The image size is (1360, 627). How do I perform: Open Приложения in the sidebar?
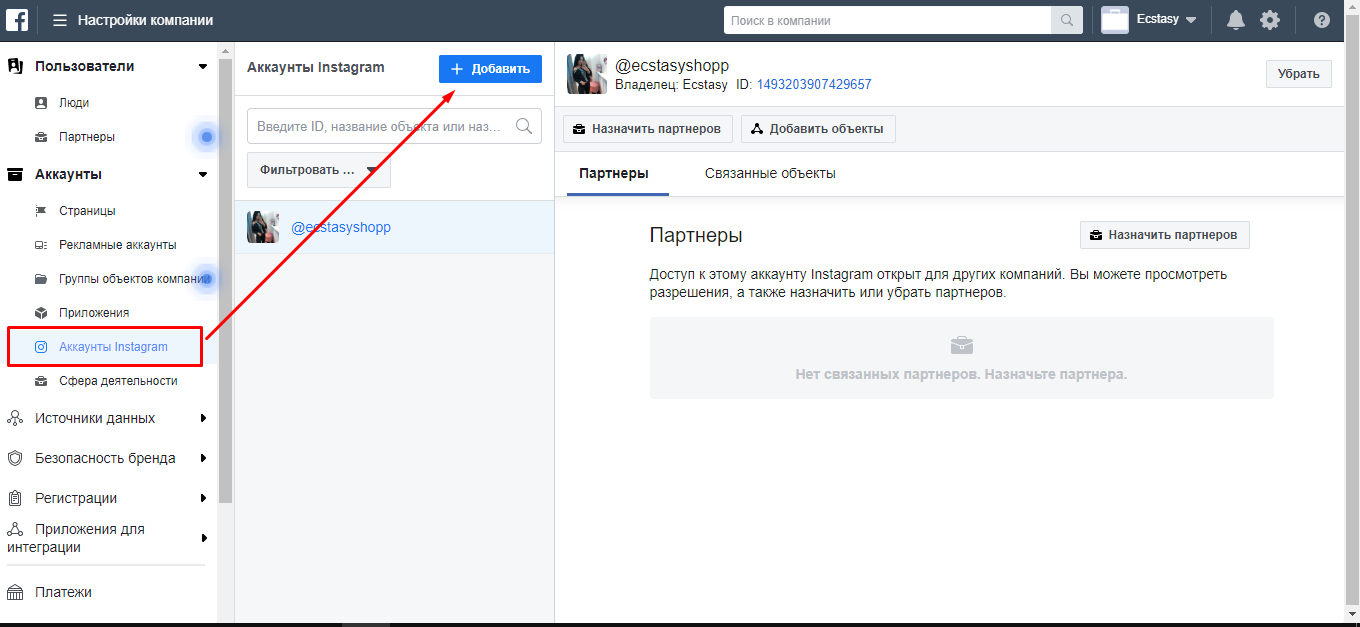click(x=94, y=312)
